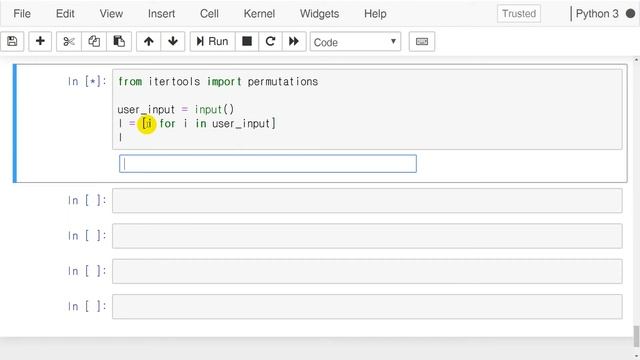Restart kernel and run all cells icon
Viewport: 640px width, 360px height.
294,41
